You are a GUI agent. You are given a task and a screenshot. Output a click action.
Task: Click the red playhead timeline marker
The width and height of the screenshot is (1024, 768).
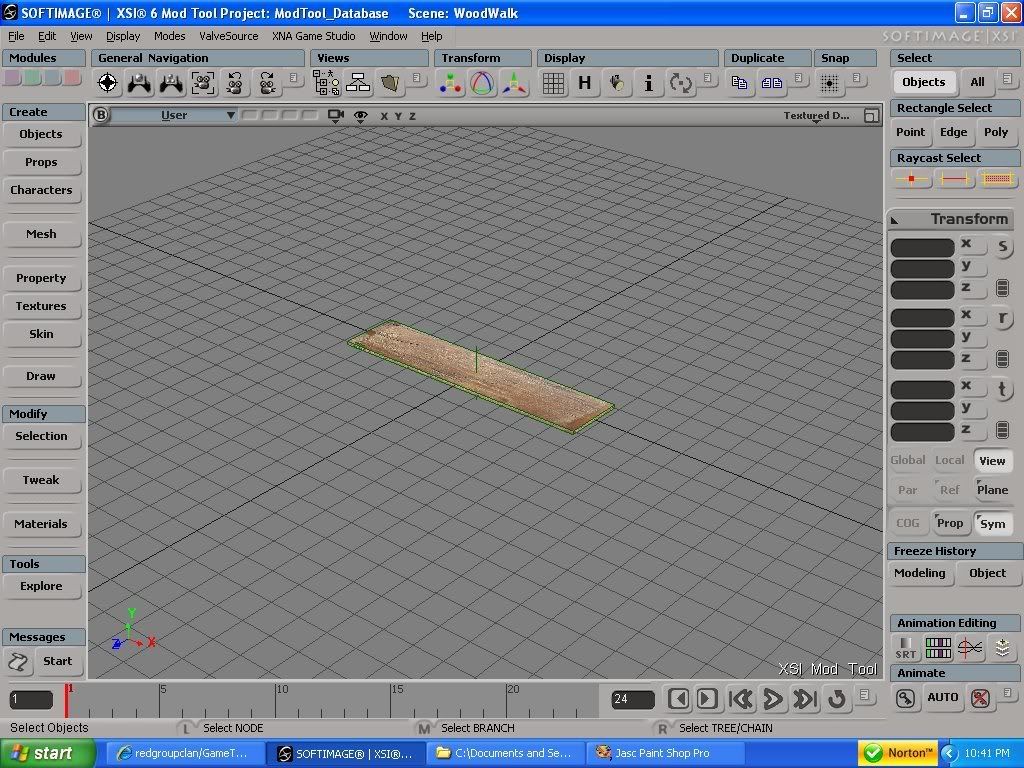tap(66, 700)
